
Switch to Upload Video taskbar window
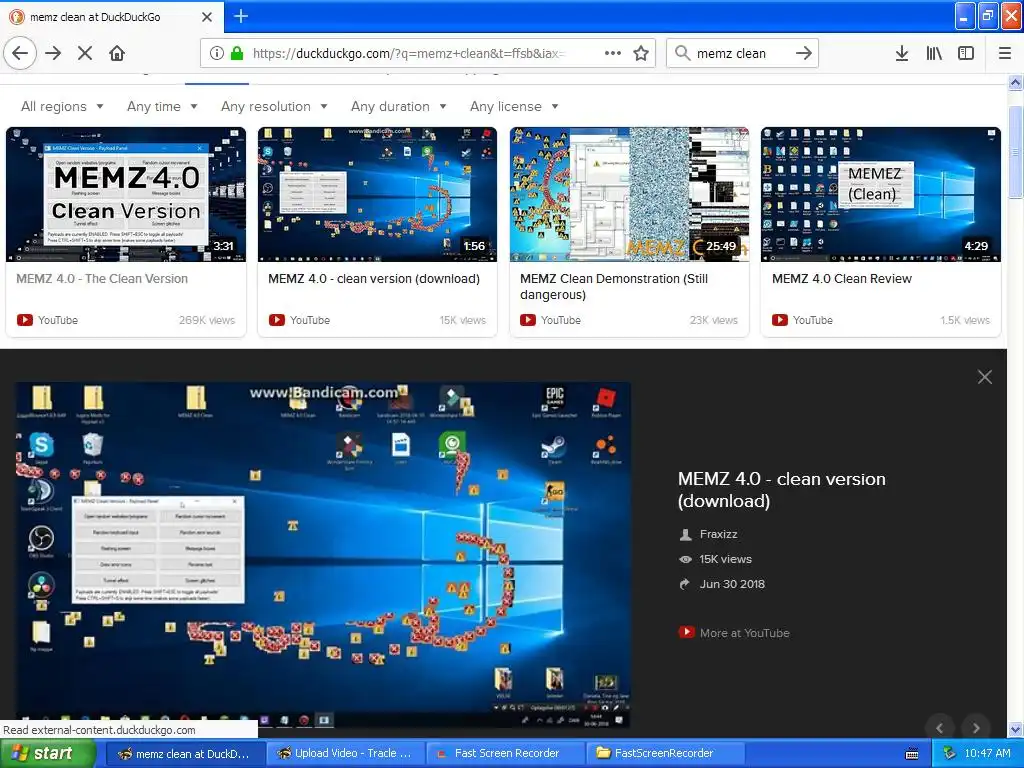tap(345, 754)
